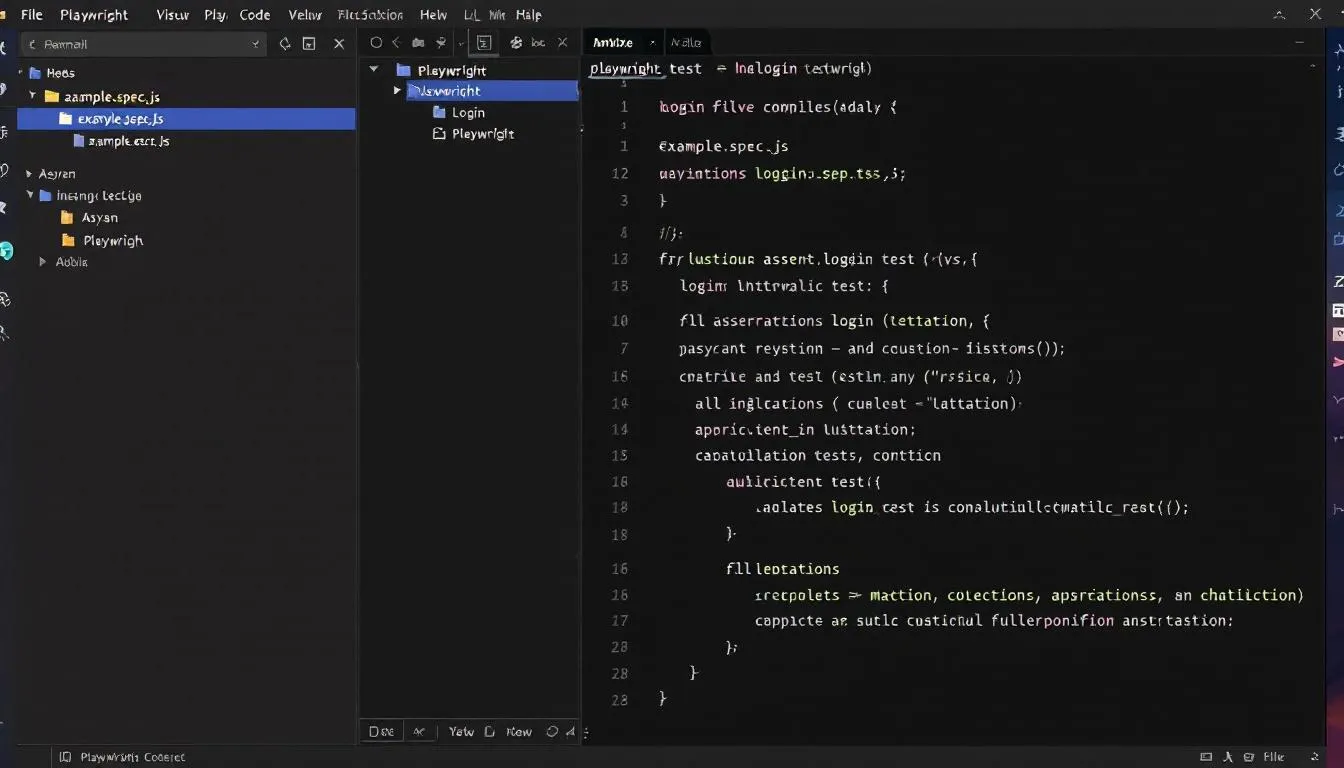This screenshot has width=1344, height=768.
Task: Click the collapse-all box icon in explorer header
Action: [309, 44]
